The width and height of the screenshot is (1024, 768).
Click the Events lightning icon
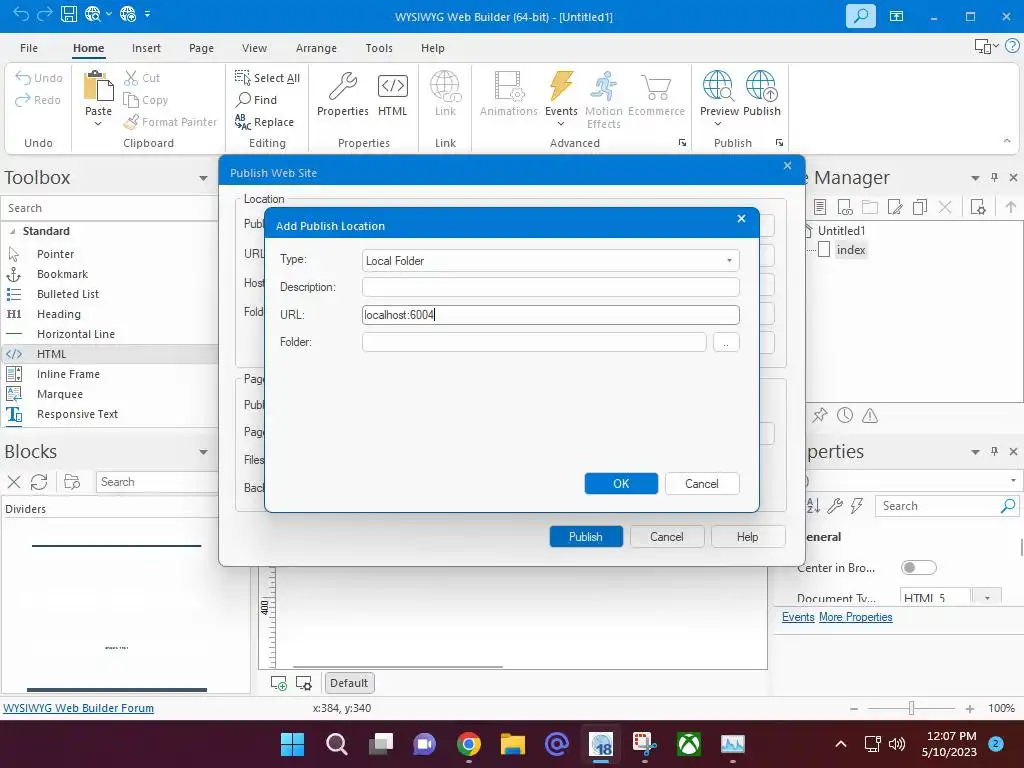[561, 86]
